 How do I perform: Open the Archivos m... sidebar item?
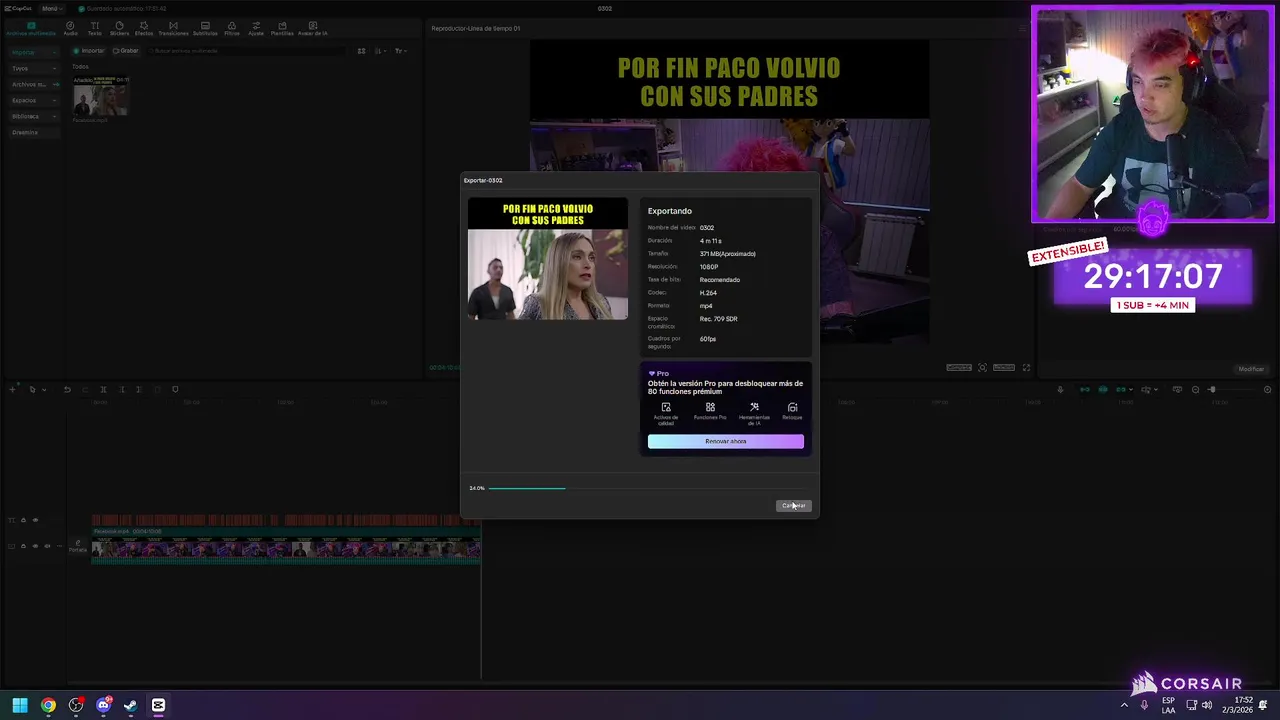tap(32, 84)
